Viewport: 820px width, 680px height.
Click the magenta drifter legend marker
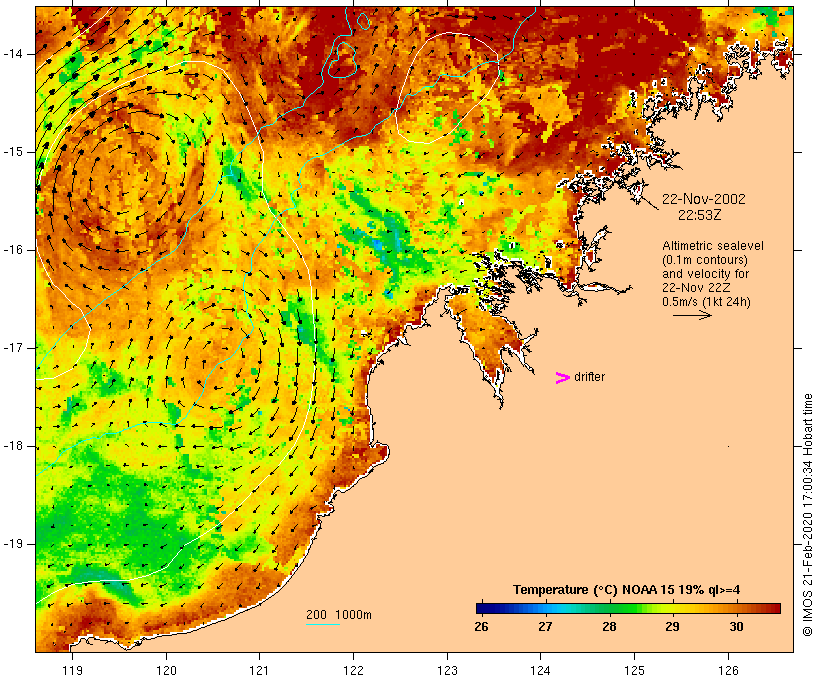[x=562, y=378]
